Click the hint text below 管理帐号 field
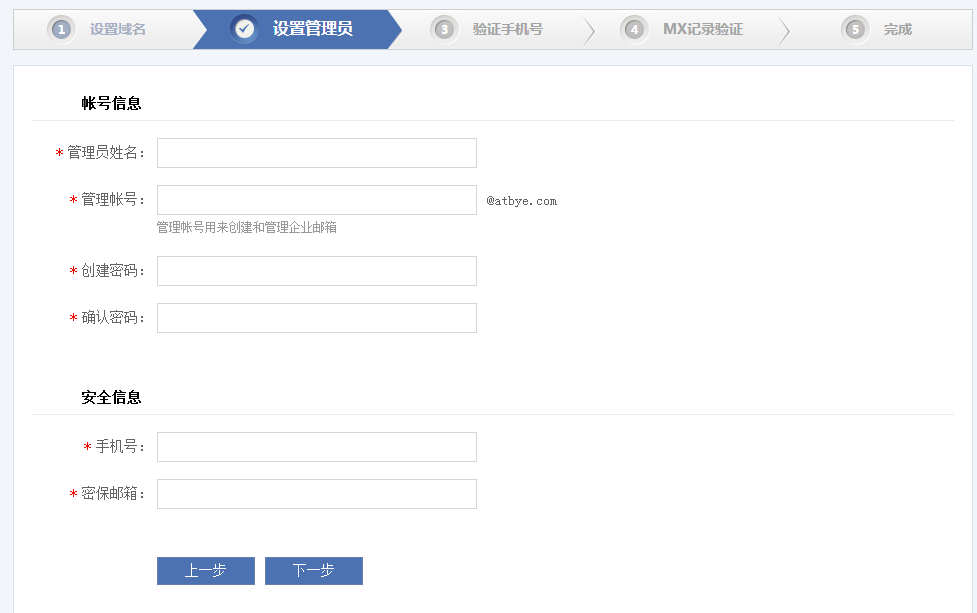 click(x=246, y=228)
